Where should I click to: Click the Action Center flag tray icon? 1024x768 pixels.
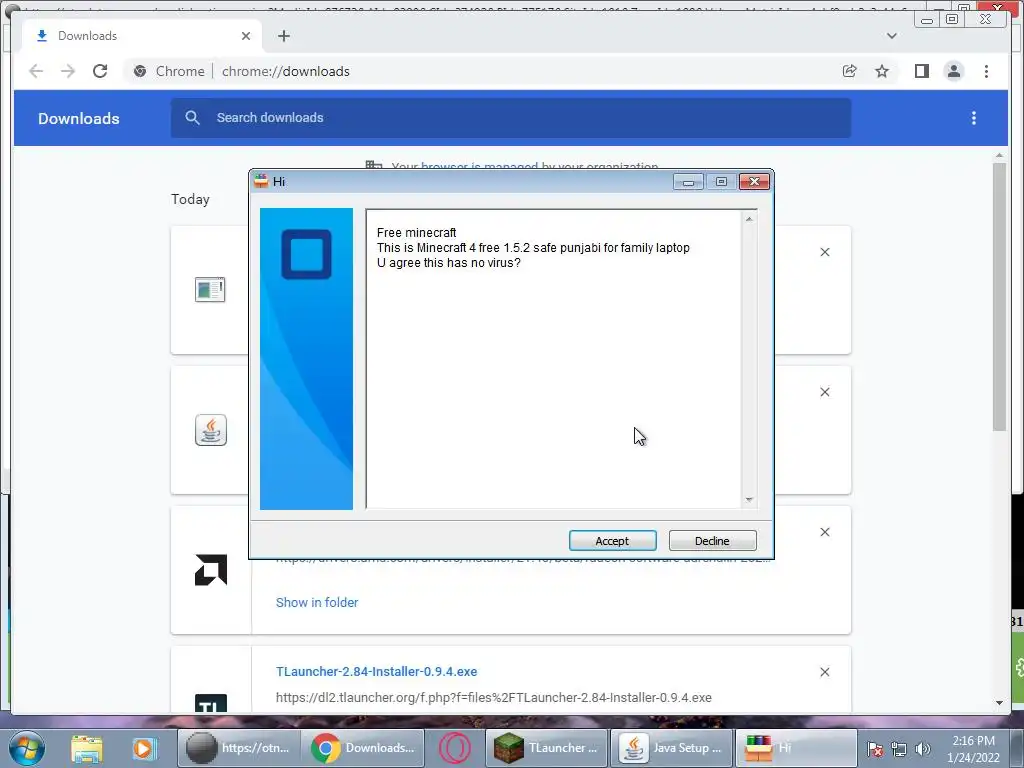pyautogui.click(x=875, y=749)
